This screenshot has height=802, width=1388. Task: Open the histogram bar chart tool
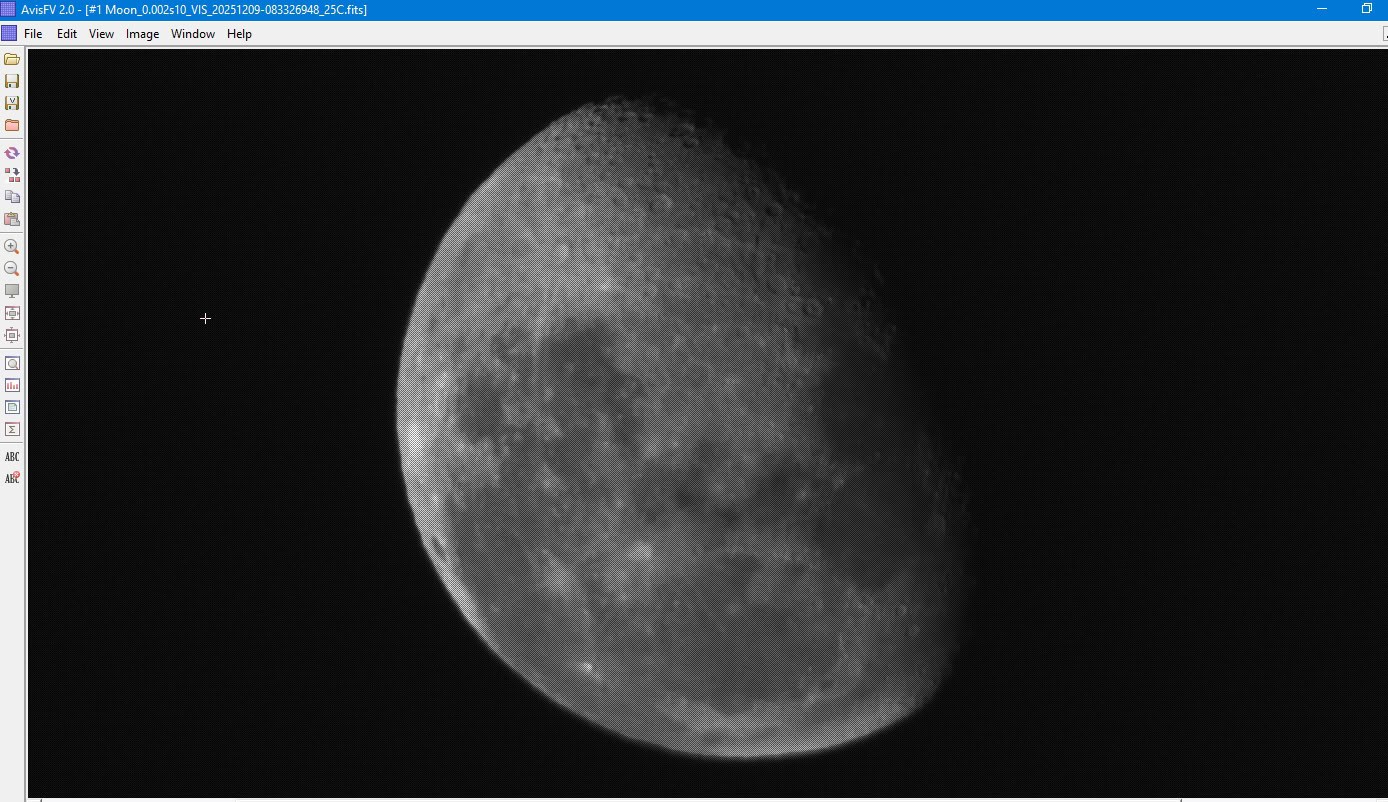pos(12,385)
